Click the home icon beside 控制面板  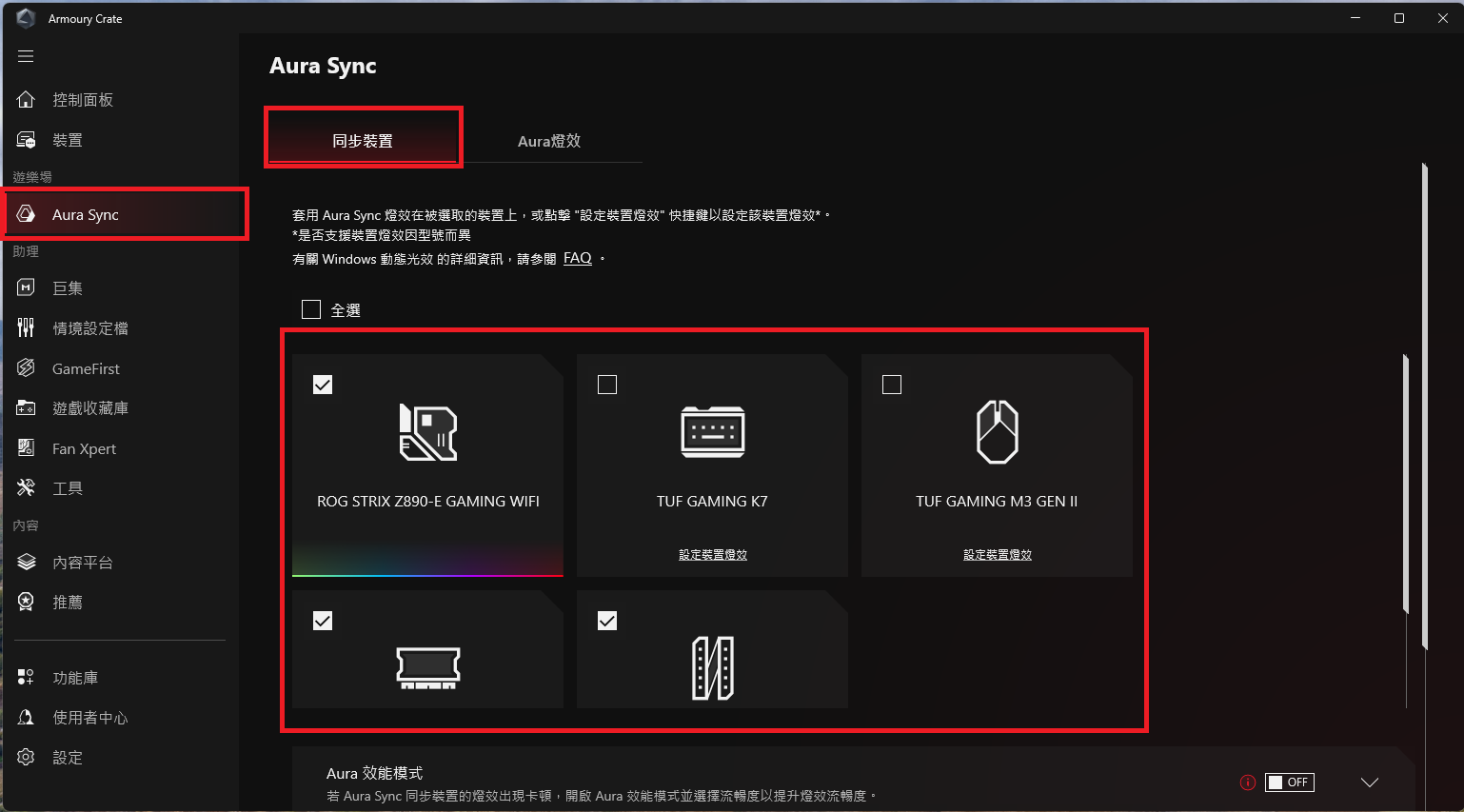(26, 99)
